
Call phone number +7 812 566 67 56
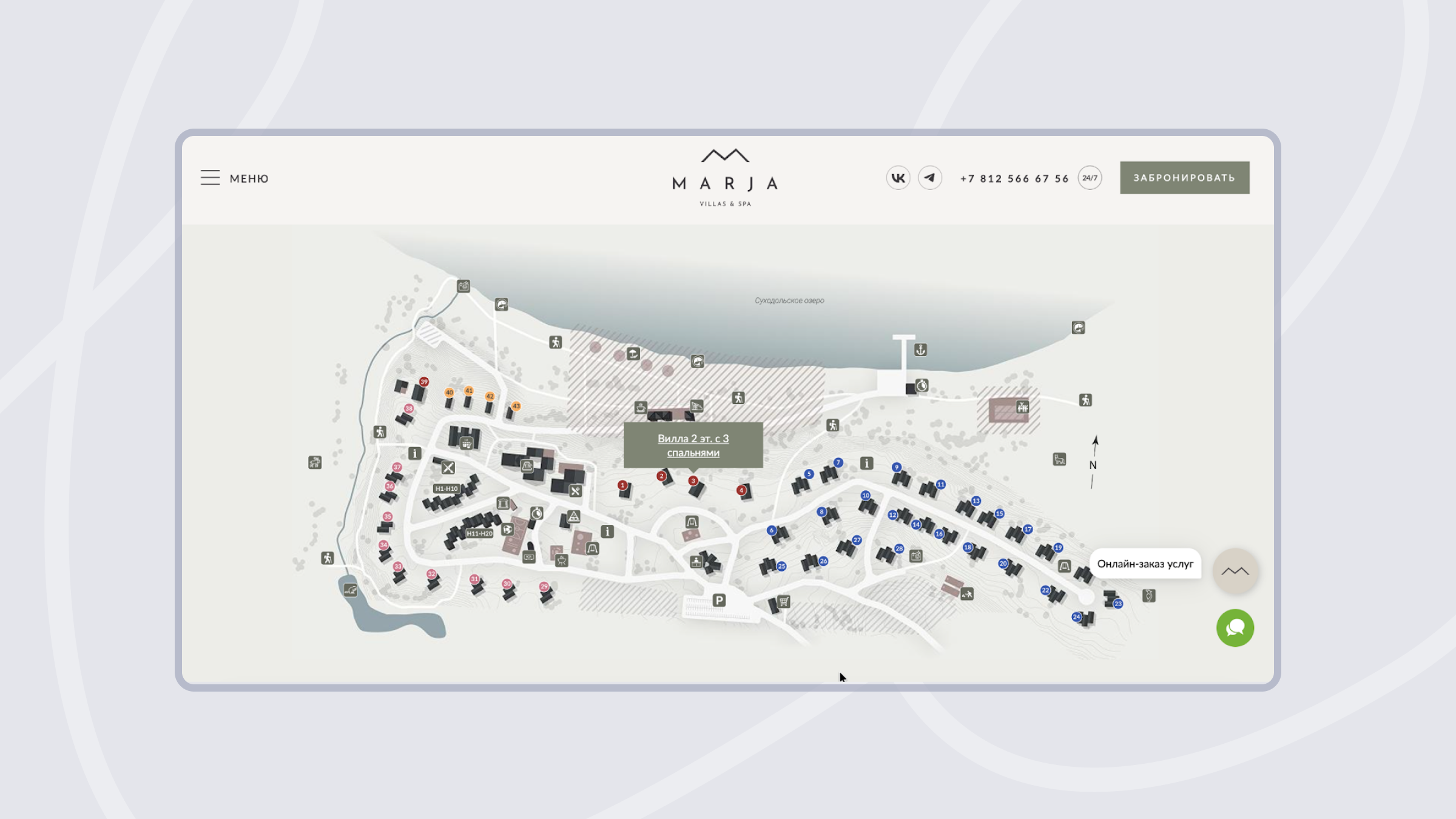coord(1014,178)
